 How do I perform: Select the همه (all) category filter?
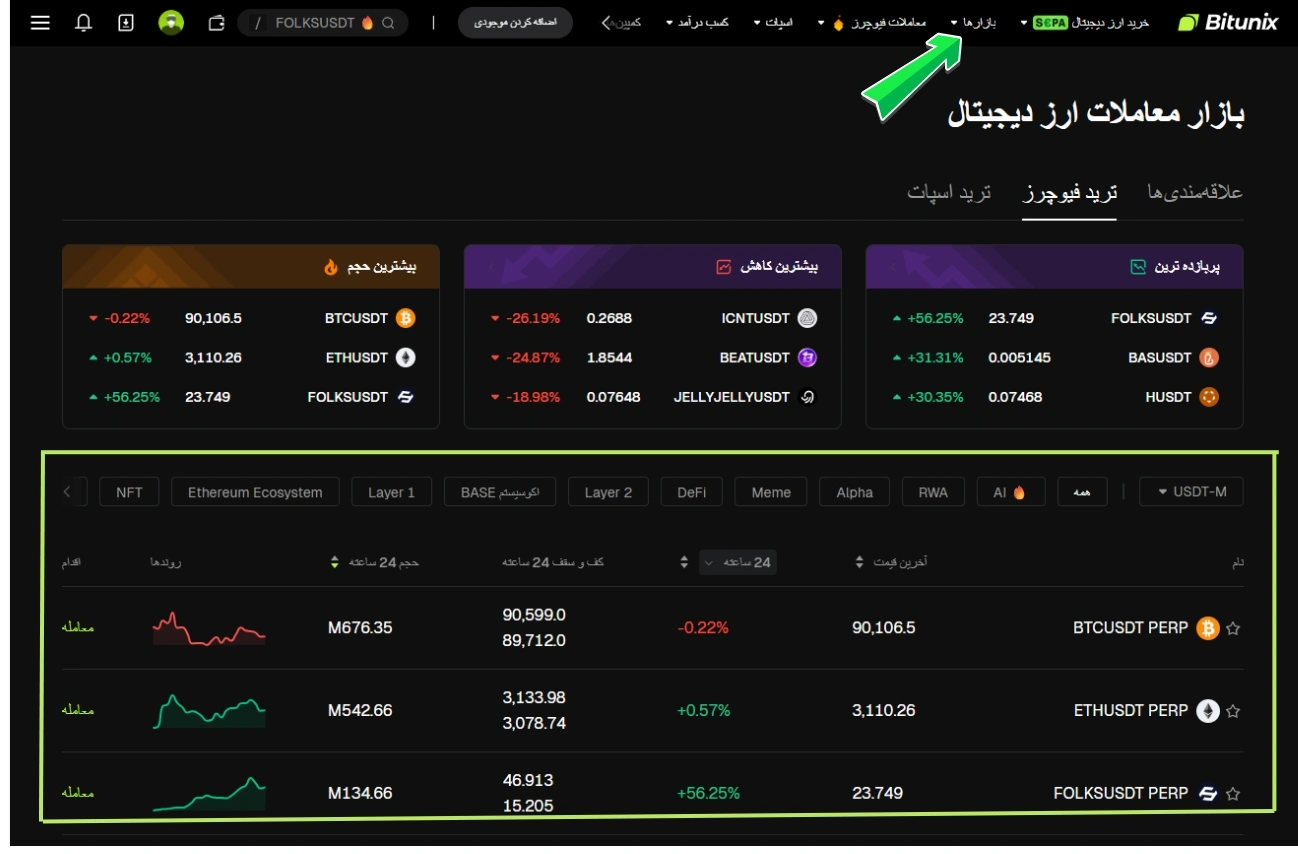click(1082, 492)
